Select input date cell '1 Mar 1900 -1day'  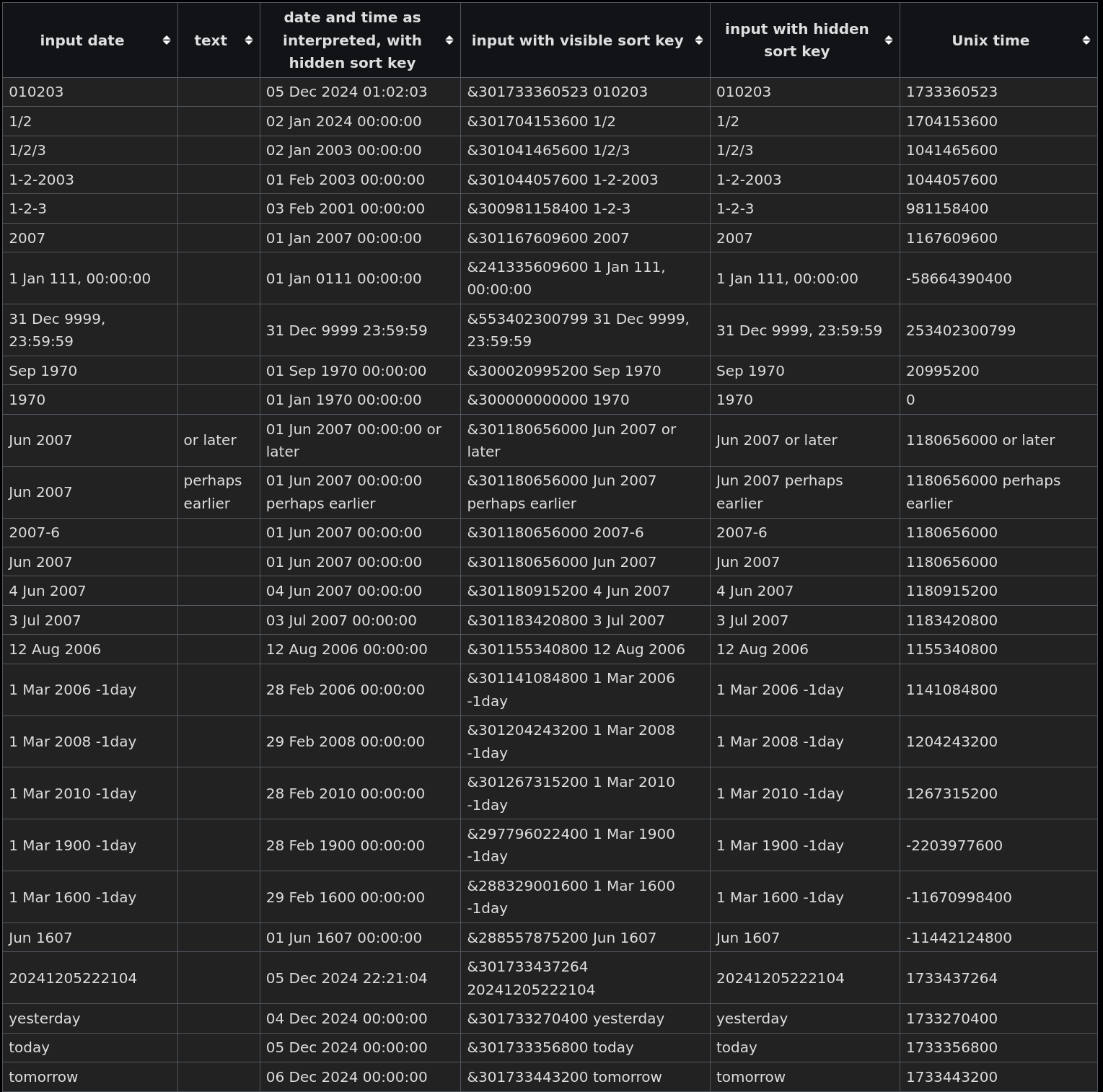pyautogui.click(x=90, y=845)
